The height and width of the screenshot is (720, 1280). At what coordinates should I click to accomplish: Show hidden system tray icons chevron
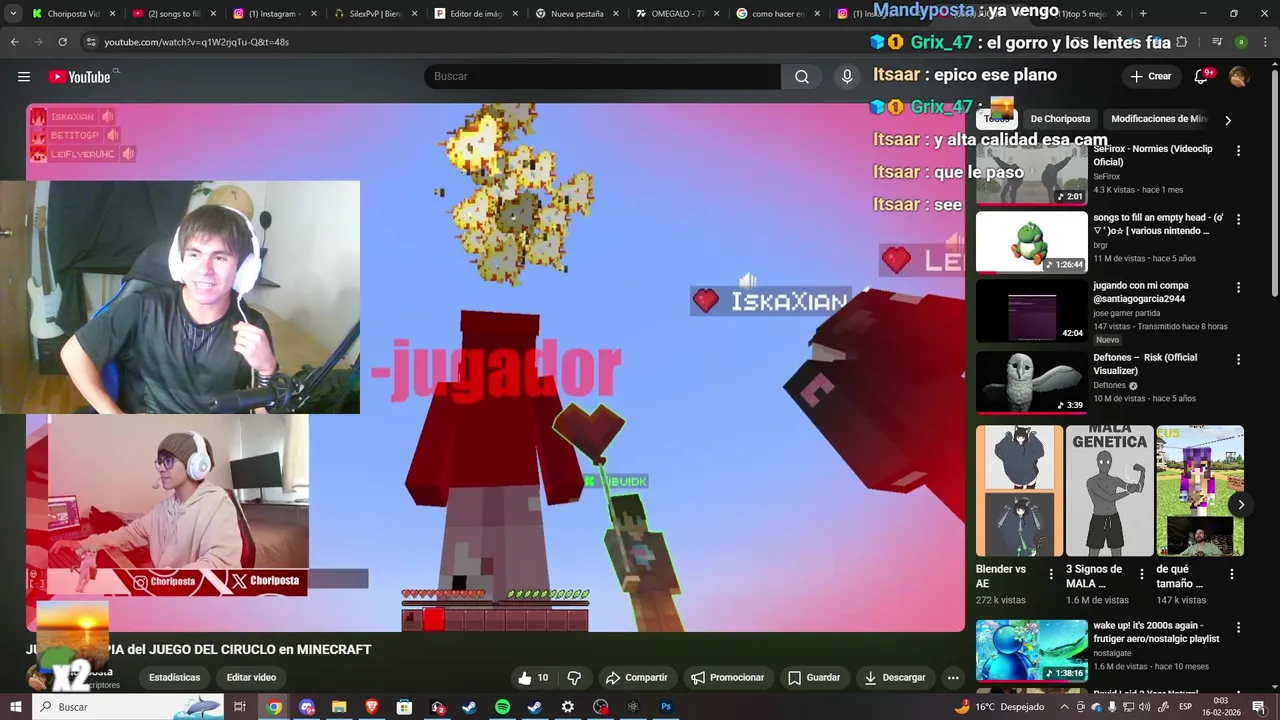[1065, 707]
